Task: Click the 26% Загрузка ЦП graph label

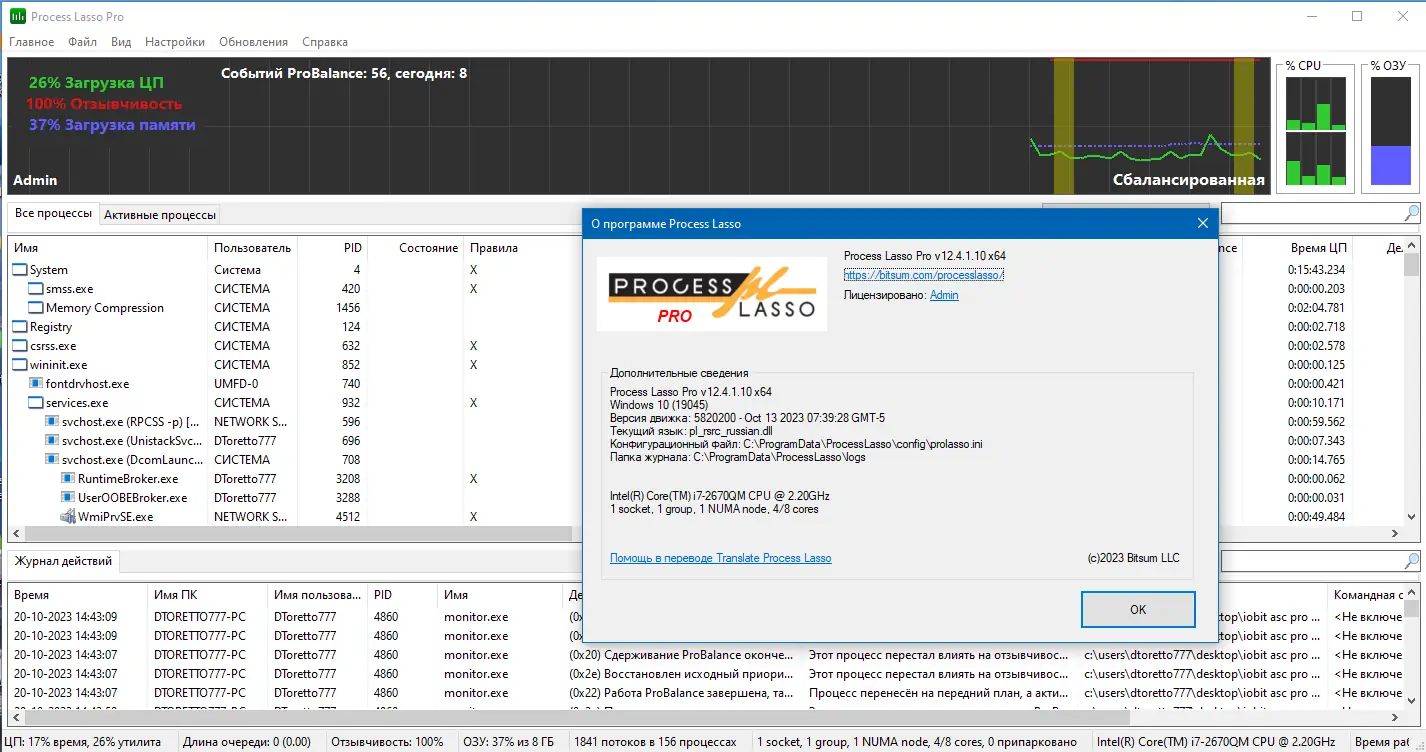Action: pos(96,83)
